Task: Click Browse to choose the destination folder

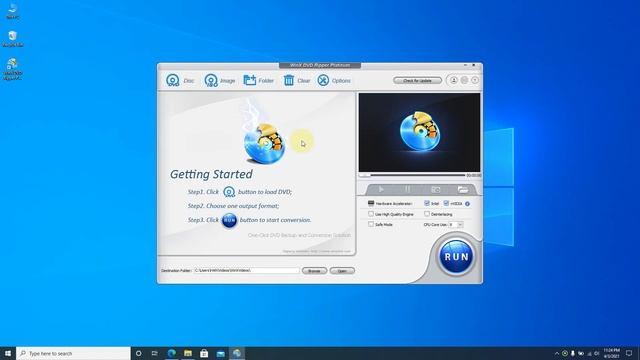Action: coord(314,271)
